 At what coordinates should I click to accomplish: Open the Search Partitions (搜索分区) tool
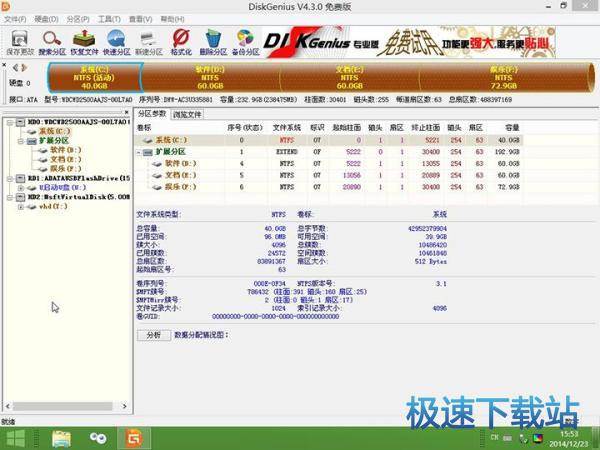52,42
